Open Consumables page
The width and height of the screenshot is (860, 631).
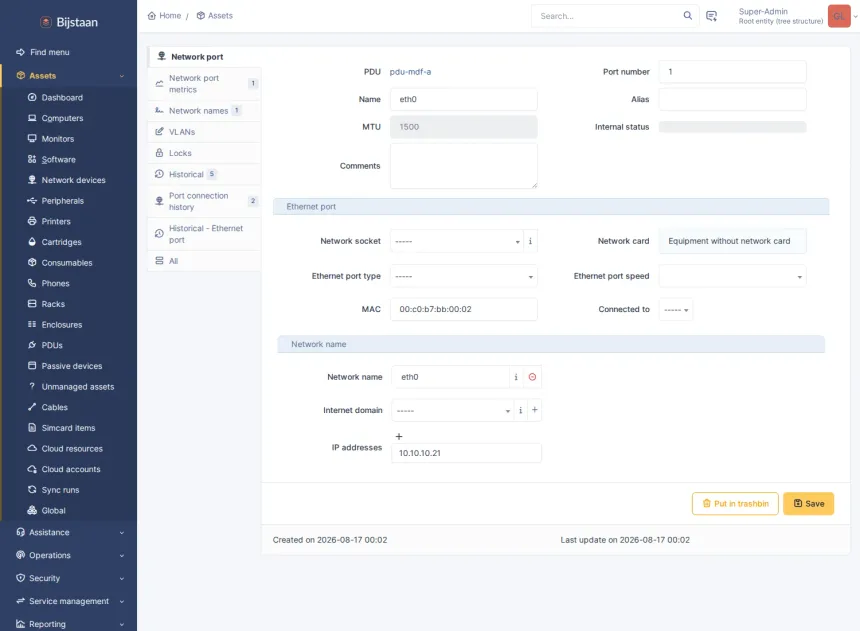[67, 263]
